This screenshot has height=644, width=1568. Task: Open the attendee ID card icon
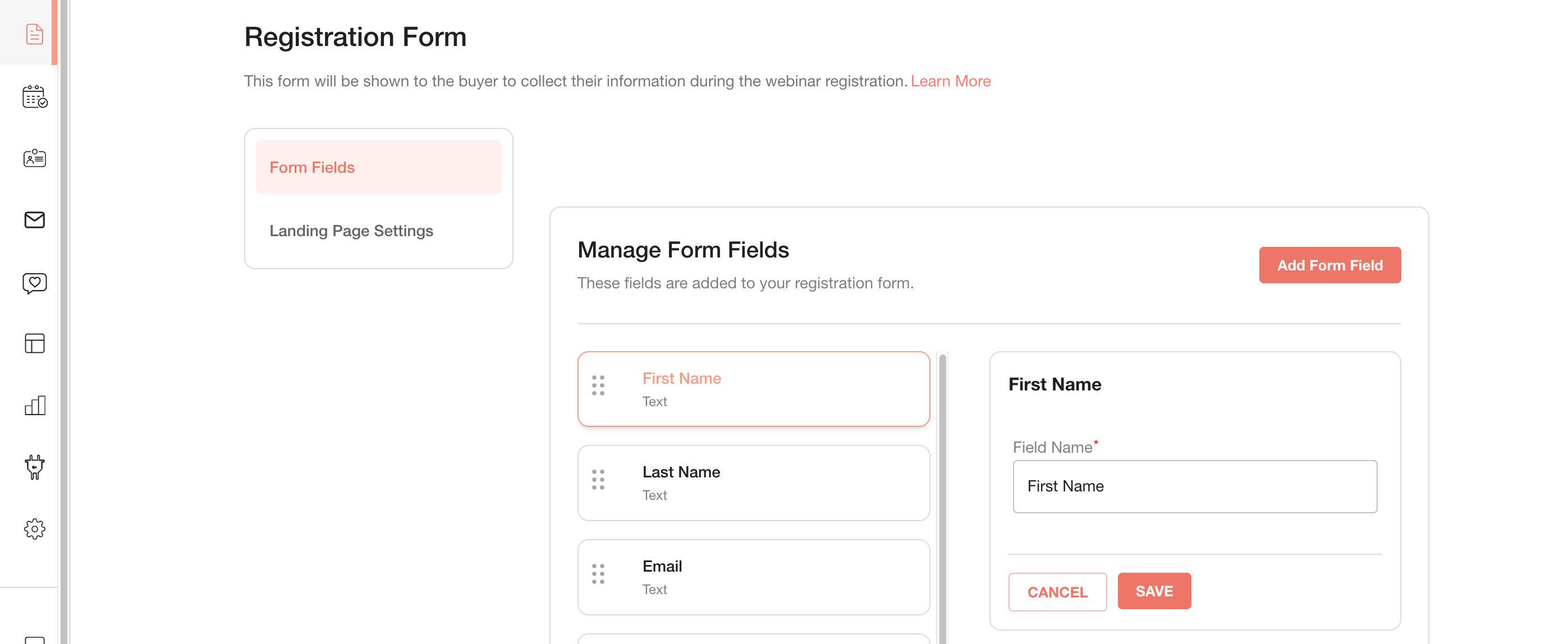pos(35,158)
